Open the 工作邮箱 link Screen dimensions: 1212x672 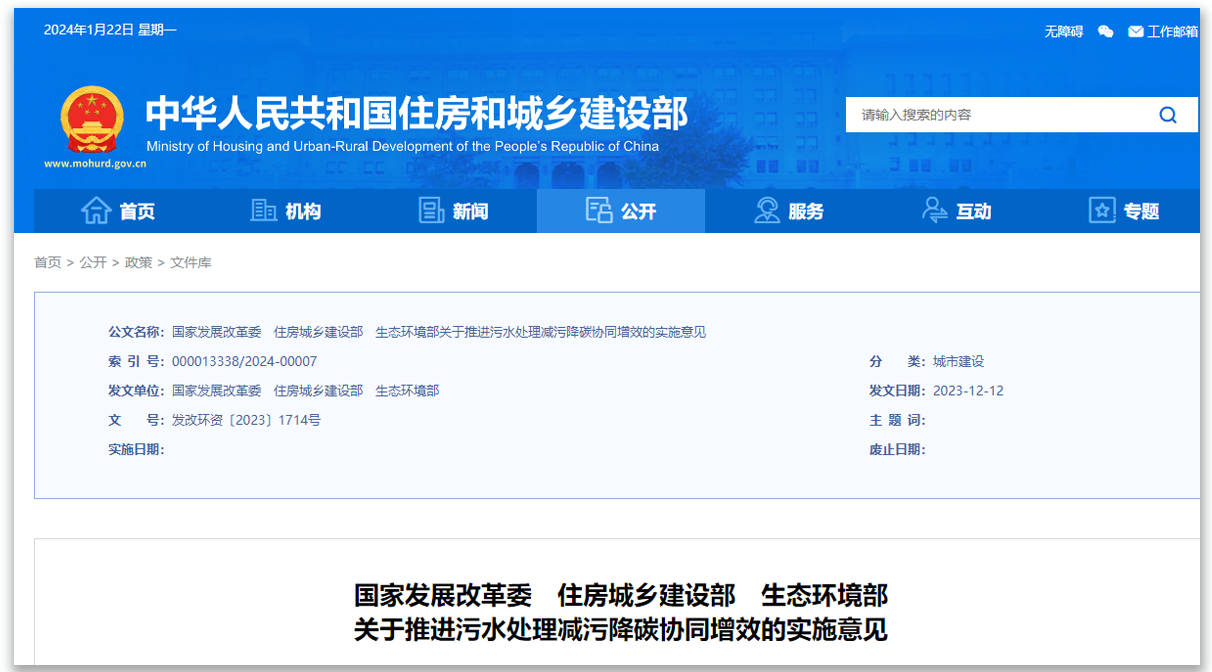pyautogui.click(x=1173, y=31)
